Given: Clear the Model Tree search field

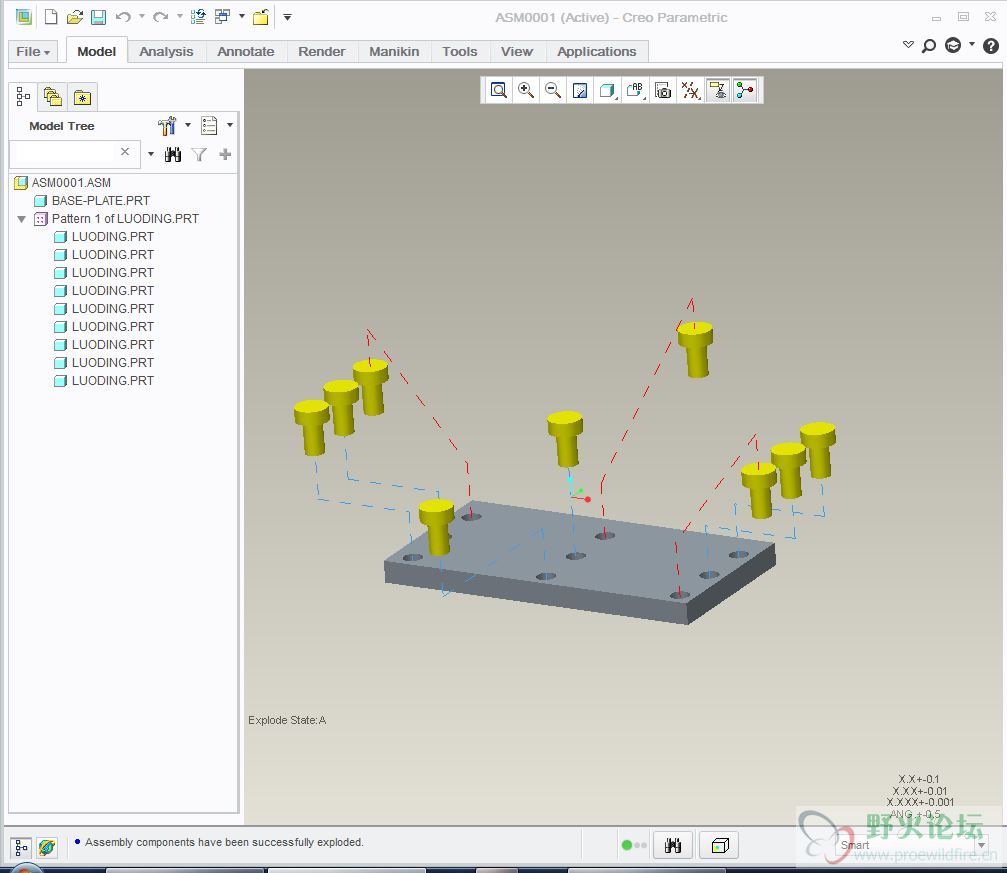Looking at the screenshot, I should coord(125,152).
